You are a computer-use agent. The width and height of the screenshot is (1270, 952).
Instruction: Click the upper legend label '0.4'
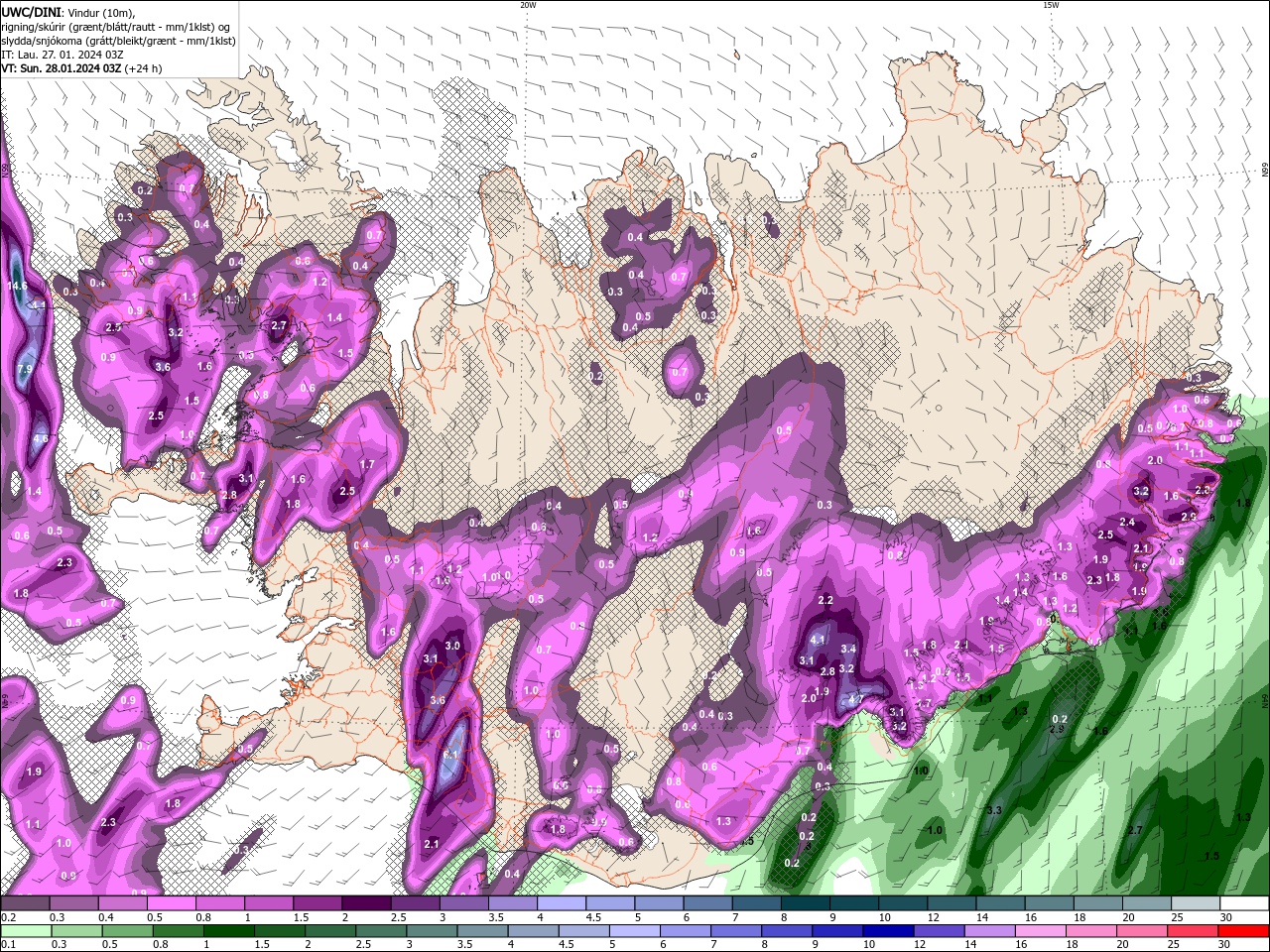(x=106, y=917)
